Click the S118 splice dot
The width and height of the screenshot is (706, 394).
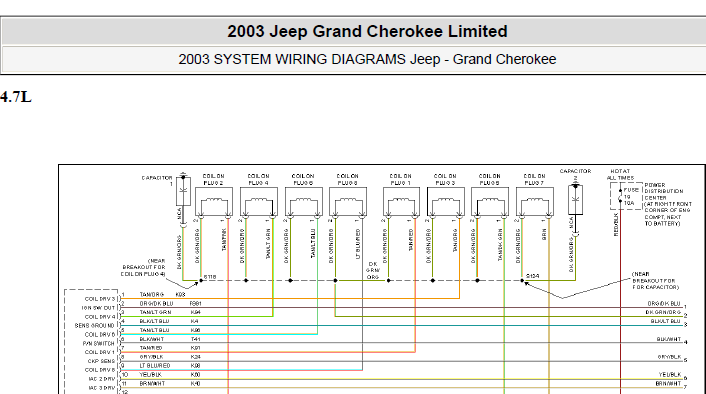click(201, 281)
